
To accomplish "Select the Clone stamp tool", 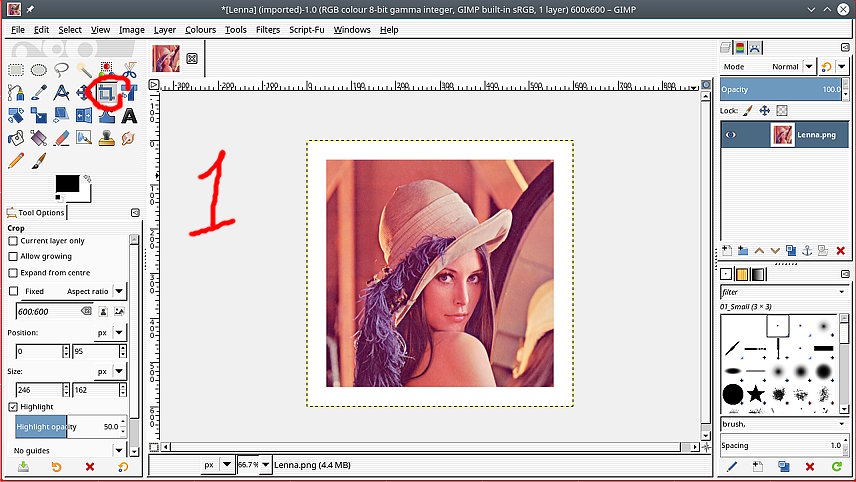I will coord(106,138).
